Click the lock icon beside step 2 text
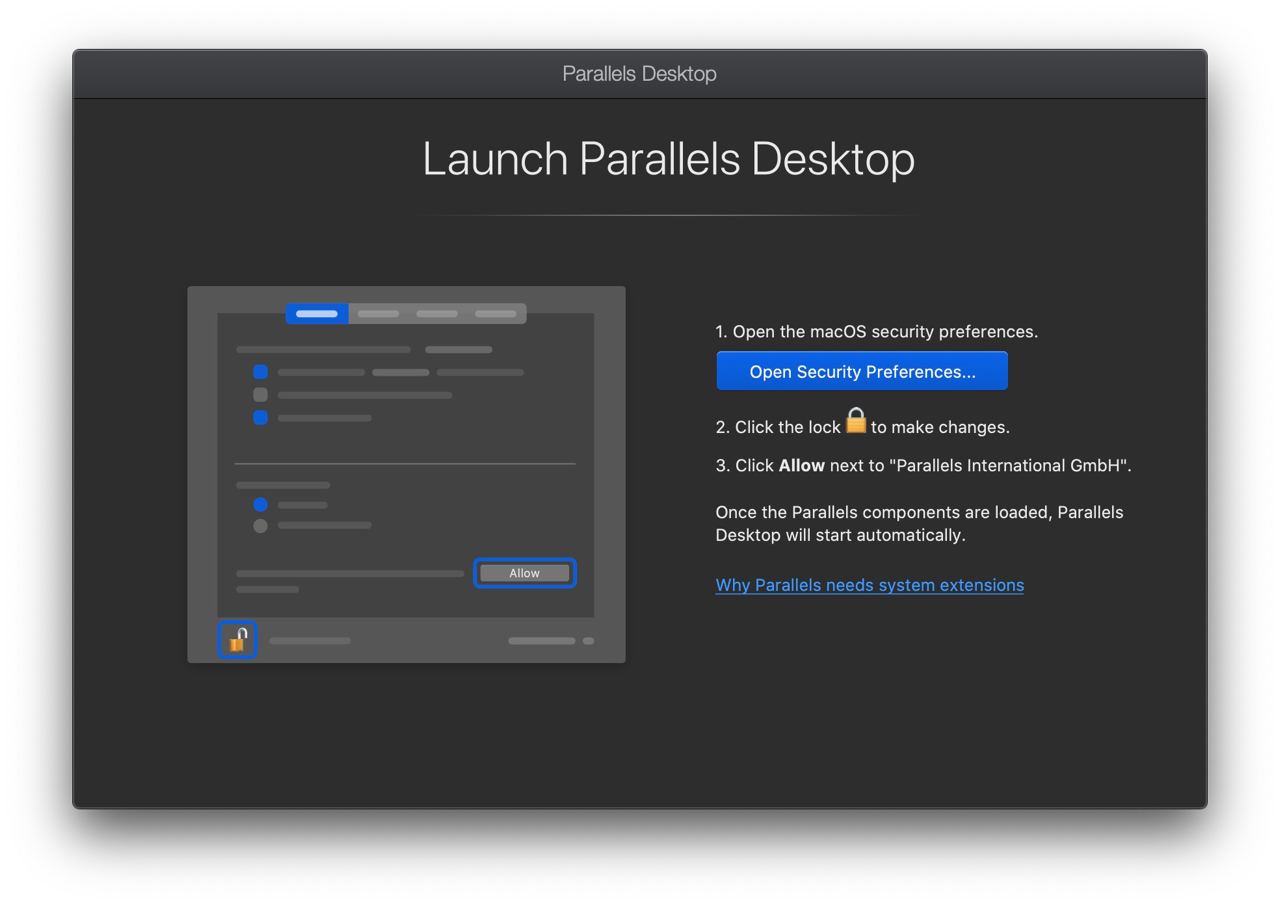Image resolution: width=1280 pixels, height=905 pixels. (x=856, y=421)
